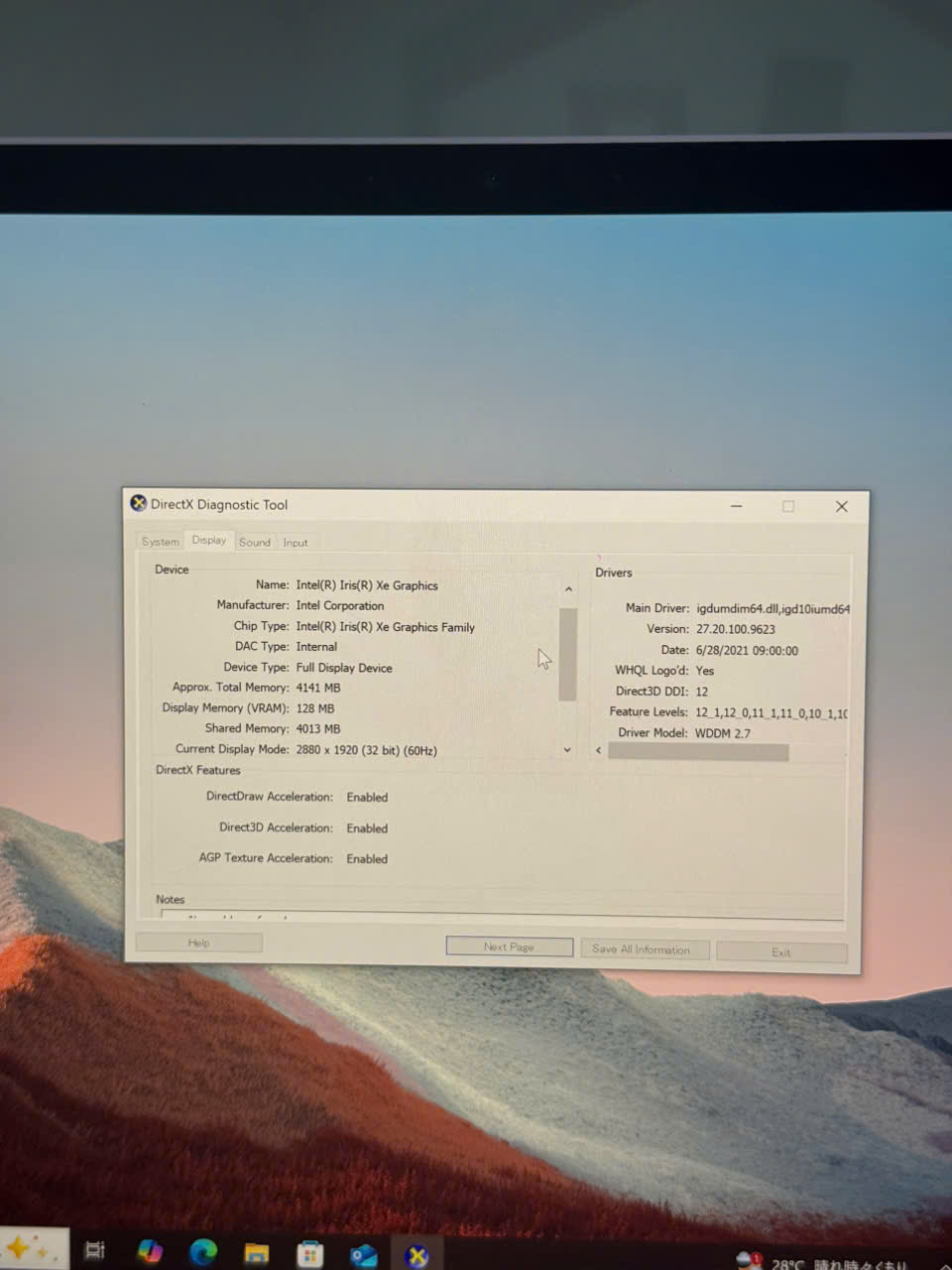Open Microsoft Store from taskbar
Screen dimensions: 952x1270
click(x=310, y=1254)
